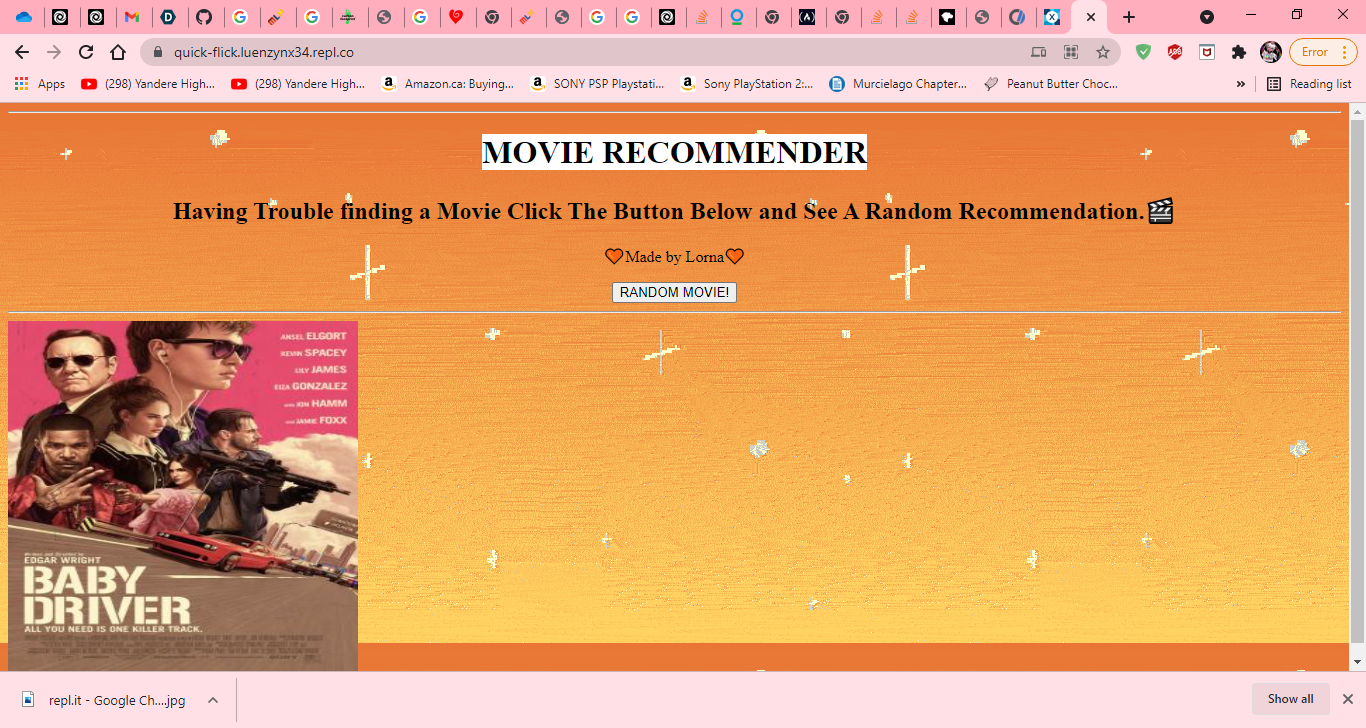This screenshot has width=1366, height=728.
Task: Close the current browser tab
Action: pos(1091,17)
